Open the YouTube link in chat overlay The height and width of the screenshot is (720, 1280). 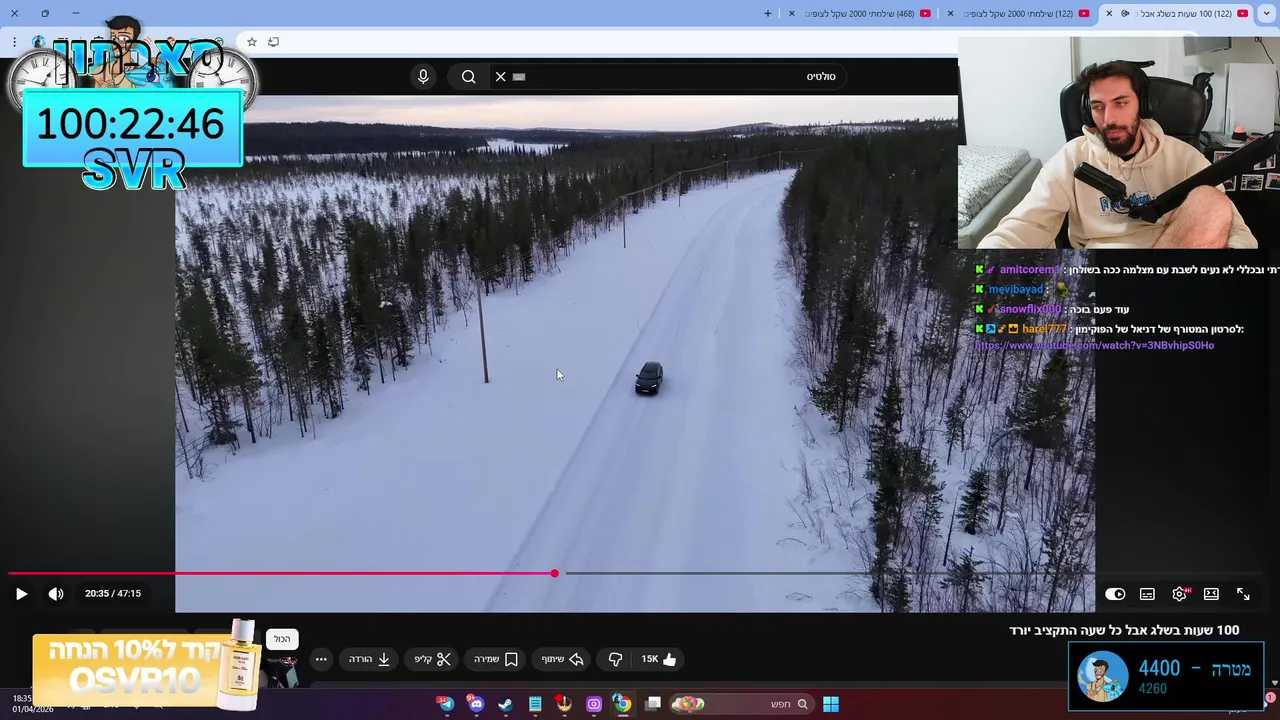coord(1094,346)
